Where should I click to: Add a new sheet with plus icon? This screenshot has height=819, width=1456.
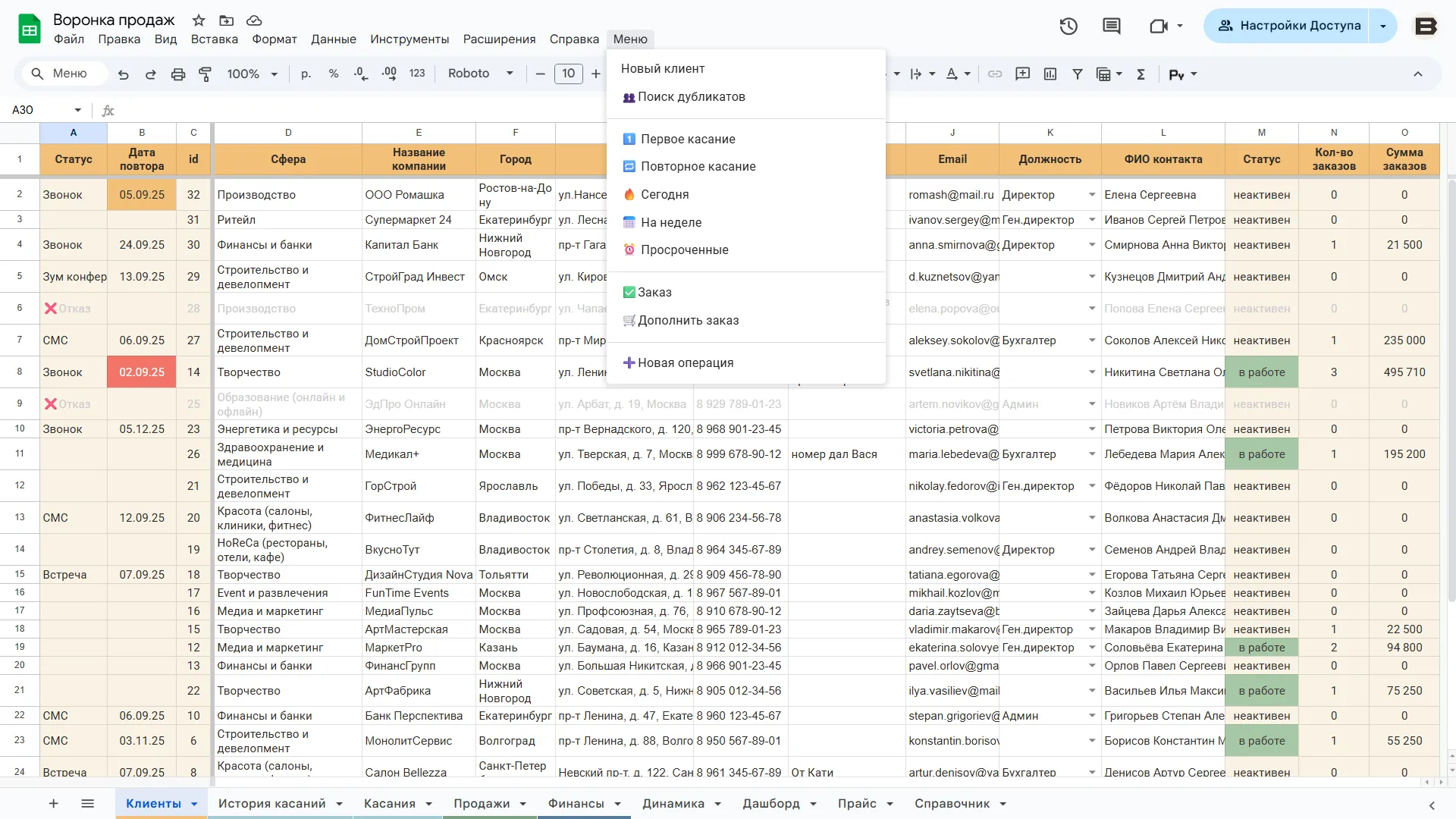point(53,803)
